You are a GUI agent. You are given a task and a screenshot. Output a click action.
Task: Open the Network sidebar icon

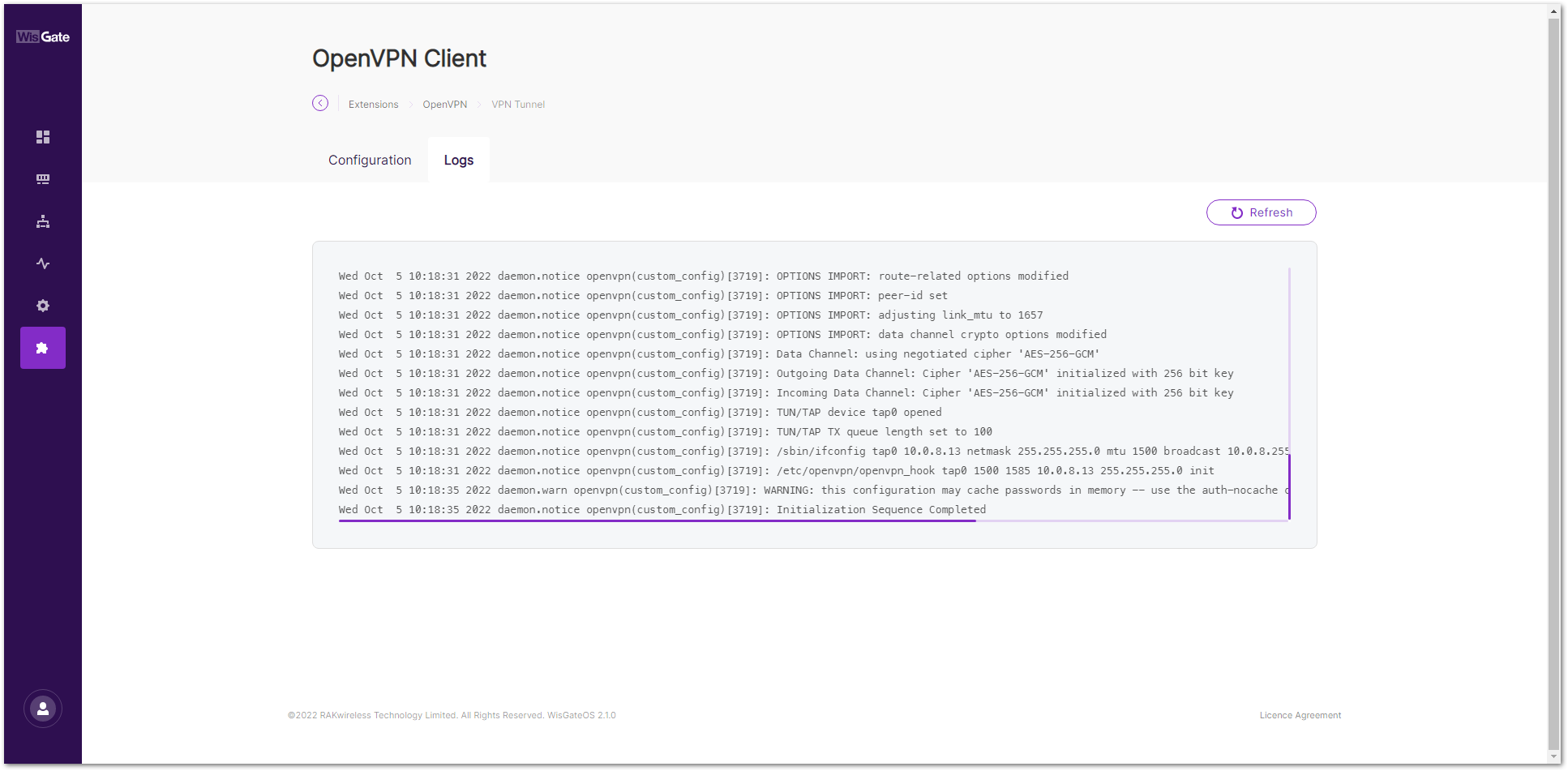[43, 221]
